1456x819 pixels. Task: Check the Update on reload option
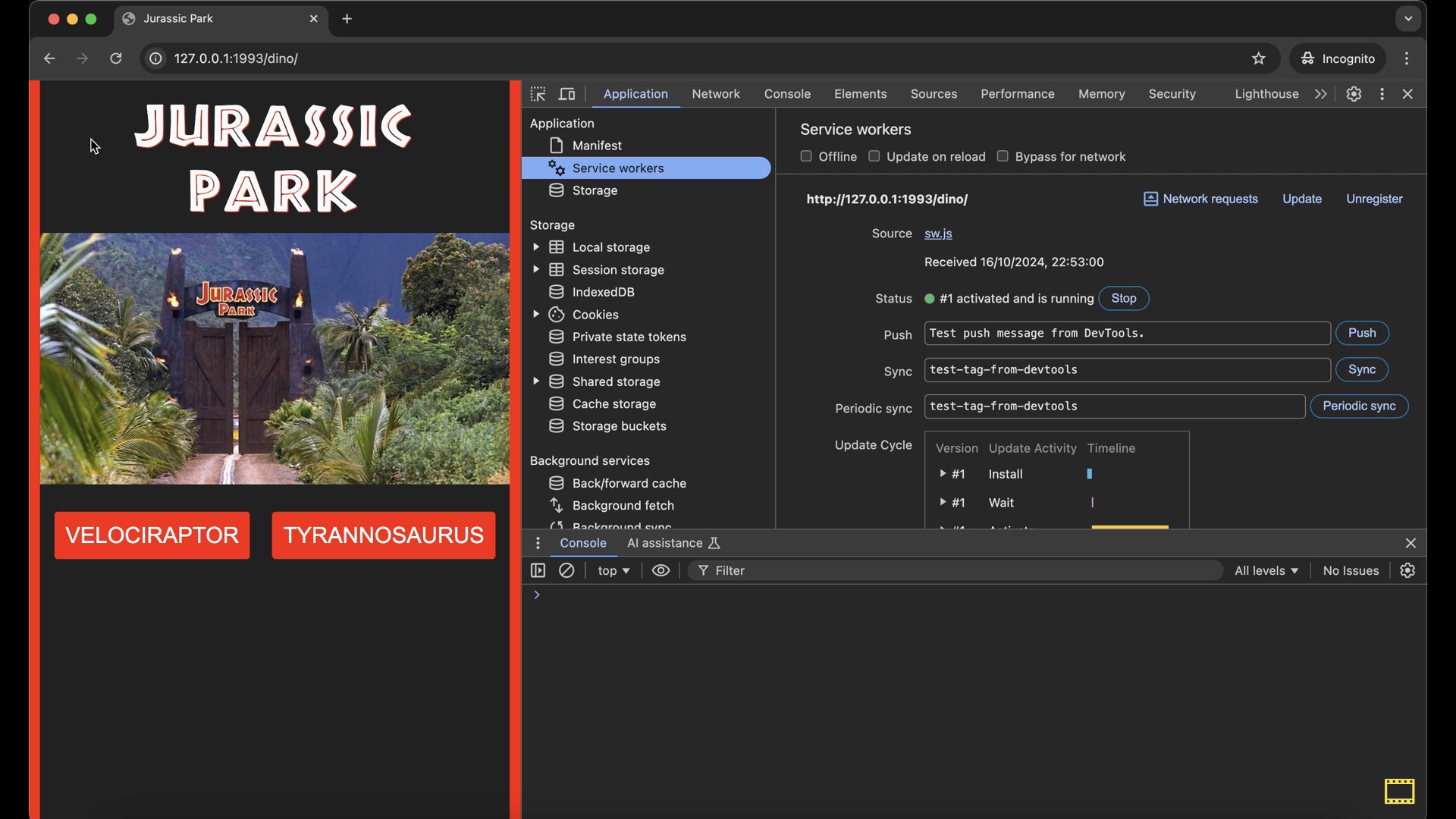click(x=874, y=156)
